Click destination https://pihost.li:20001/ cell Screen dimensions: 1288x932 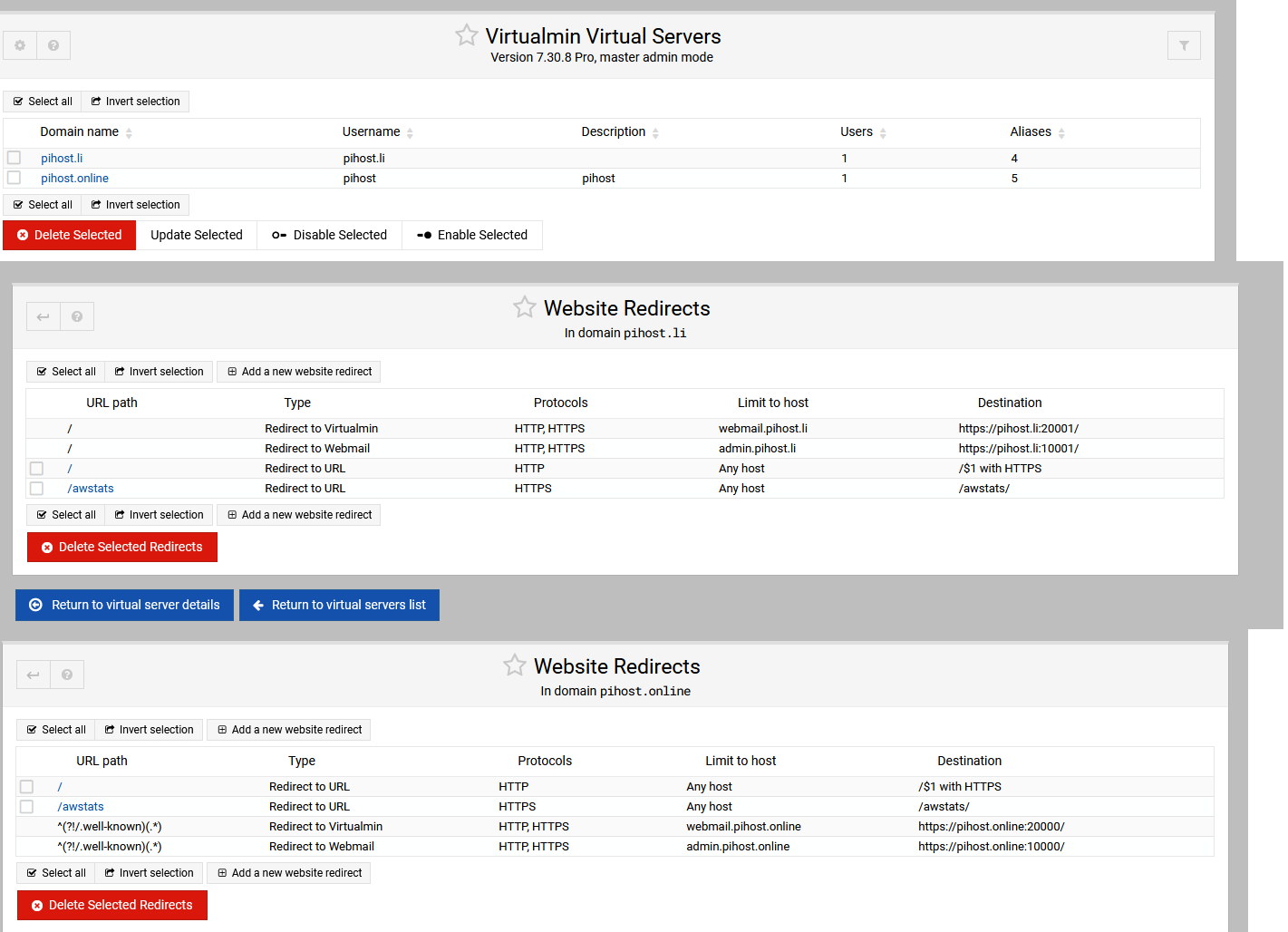pos(1019,429)
